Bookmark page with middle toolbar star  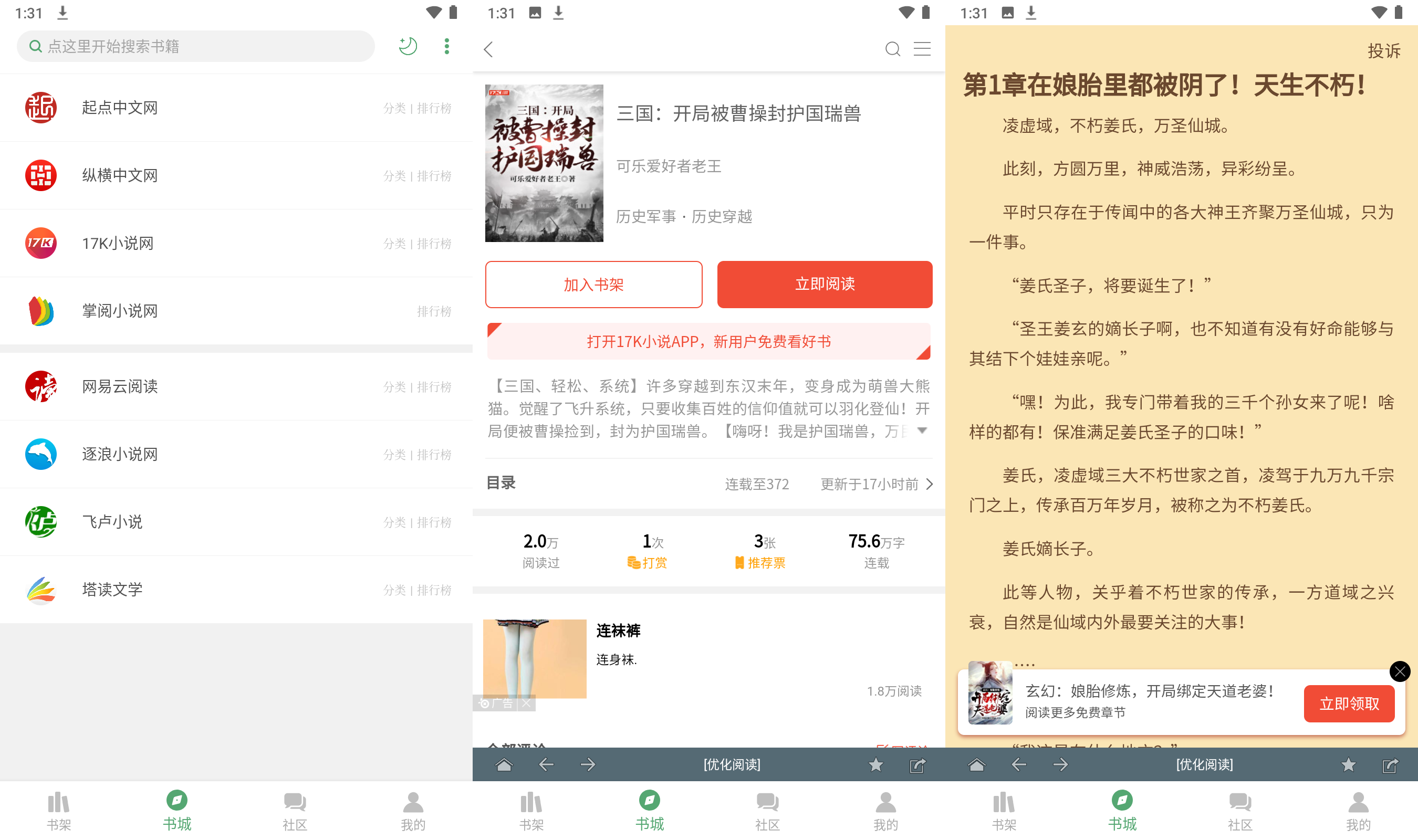[x=875, y=765]
